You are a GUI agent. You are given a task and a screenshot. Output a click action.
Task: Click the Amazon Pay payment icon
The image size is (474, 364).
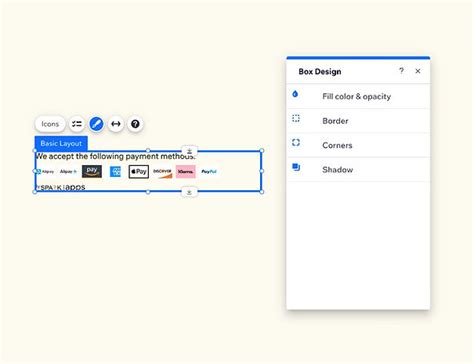(x=92, y=171)
